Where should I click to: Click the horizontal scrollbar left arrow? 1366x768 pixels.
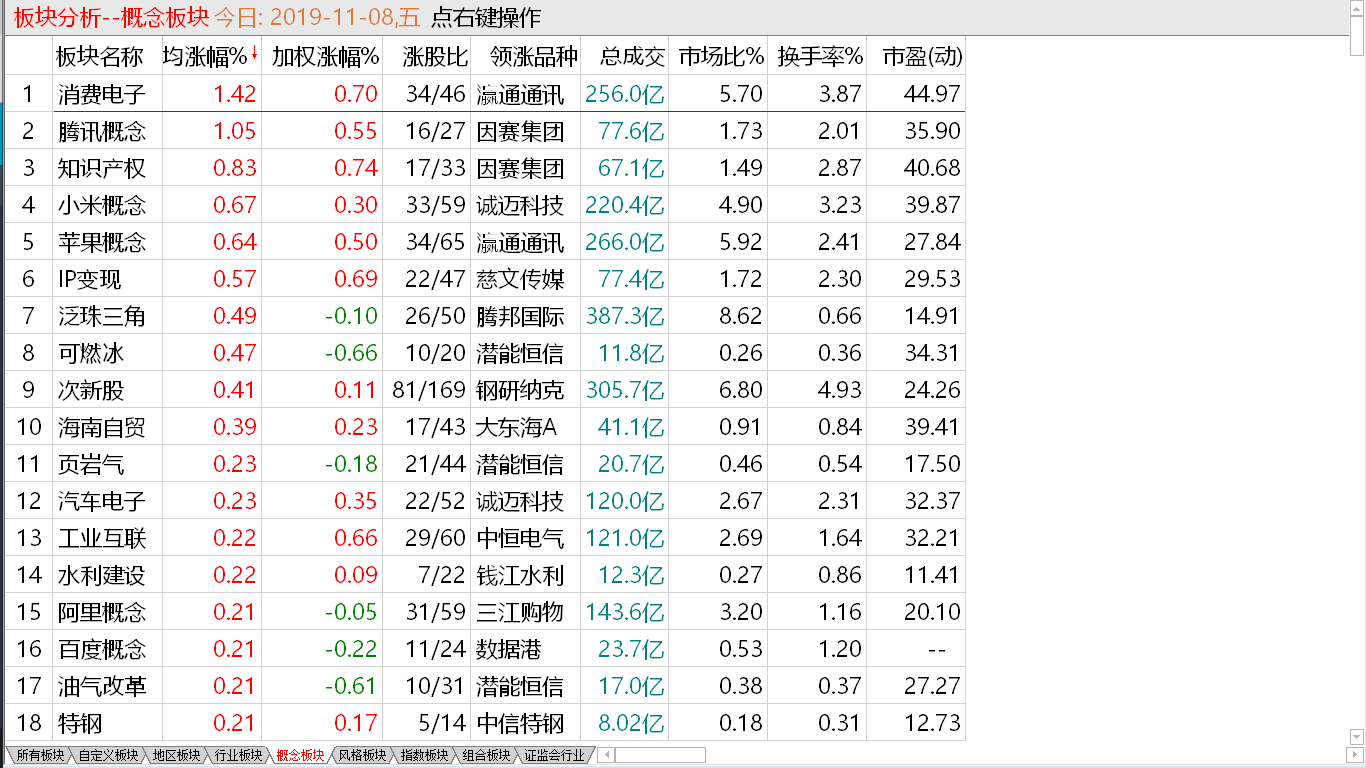606,755
